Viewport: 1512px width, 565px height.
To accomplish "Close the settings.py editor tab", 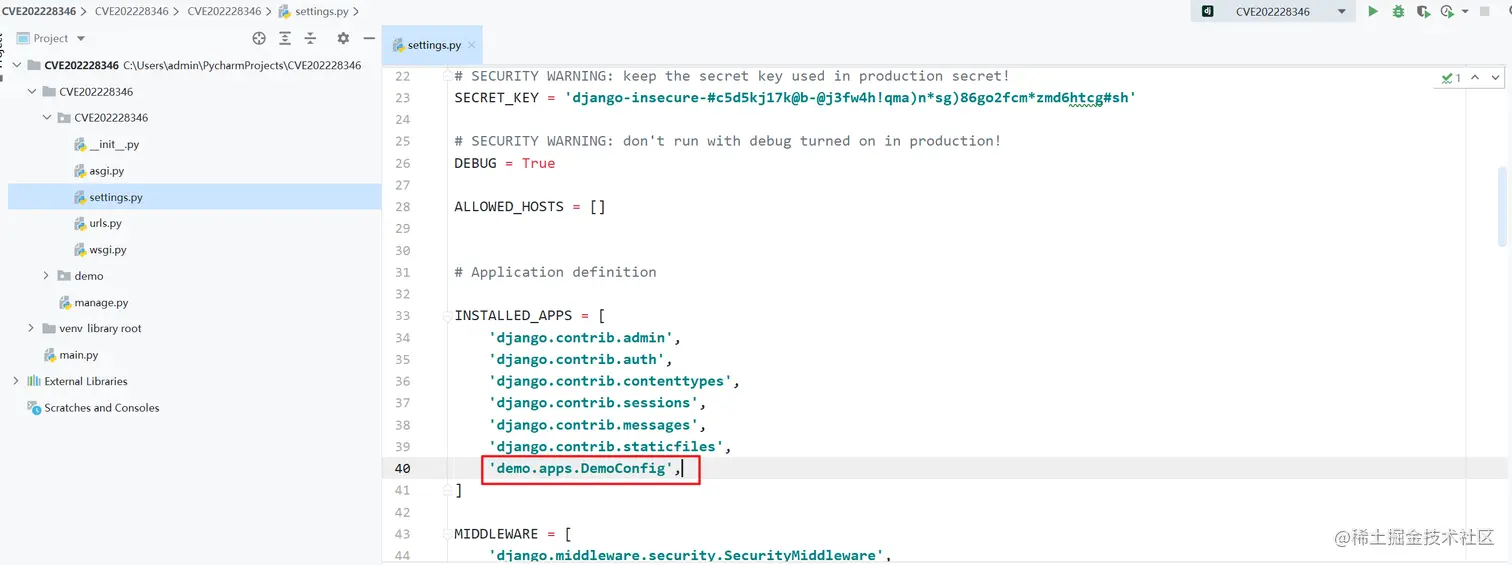I will click(x=472, y=45).
